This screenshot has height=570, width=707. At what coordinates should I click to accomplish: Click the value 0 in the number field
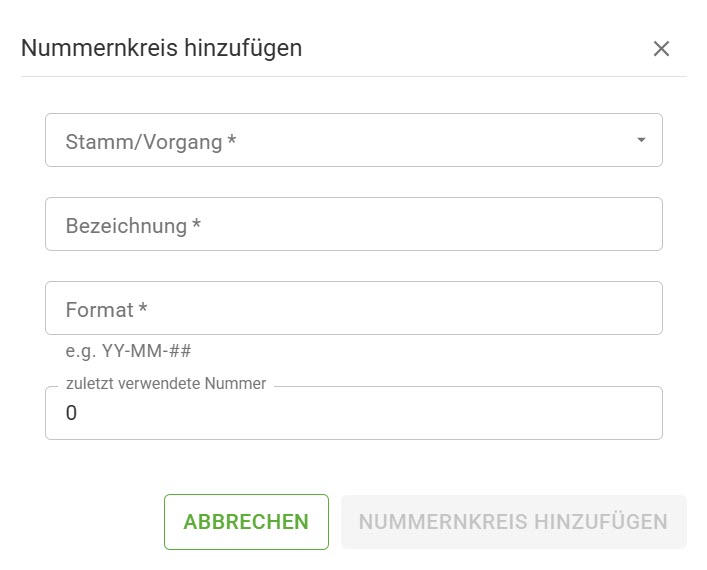pos(71,413)
